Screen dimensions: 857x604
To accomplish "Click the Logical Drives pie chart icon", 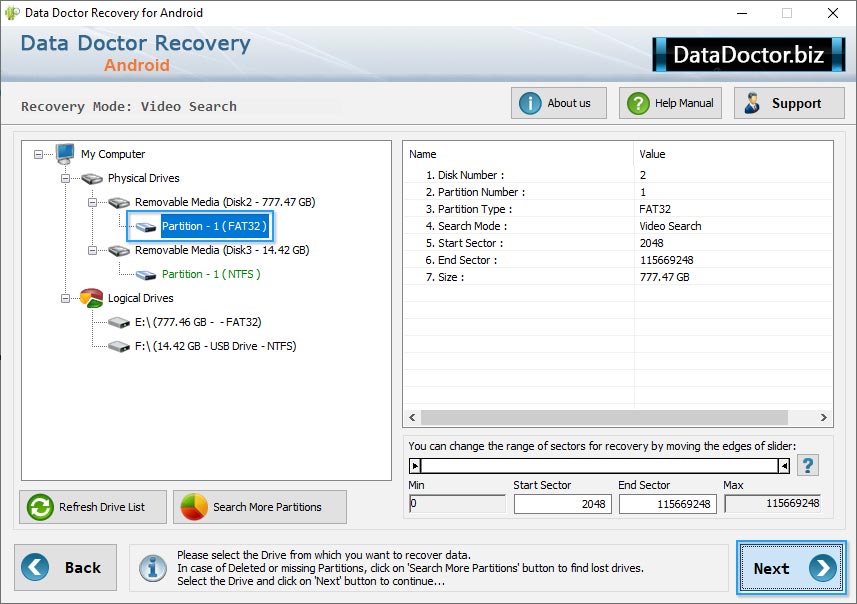I will coord(91,298).
